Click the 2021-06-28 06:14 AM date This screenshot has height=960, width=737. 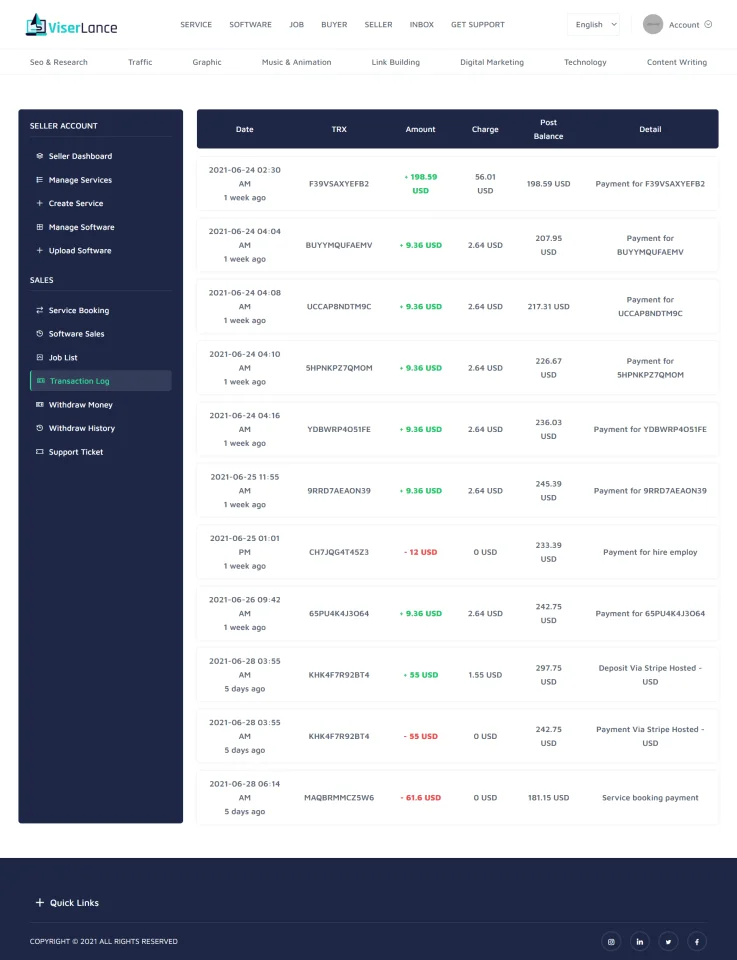pos(245,790)
